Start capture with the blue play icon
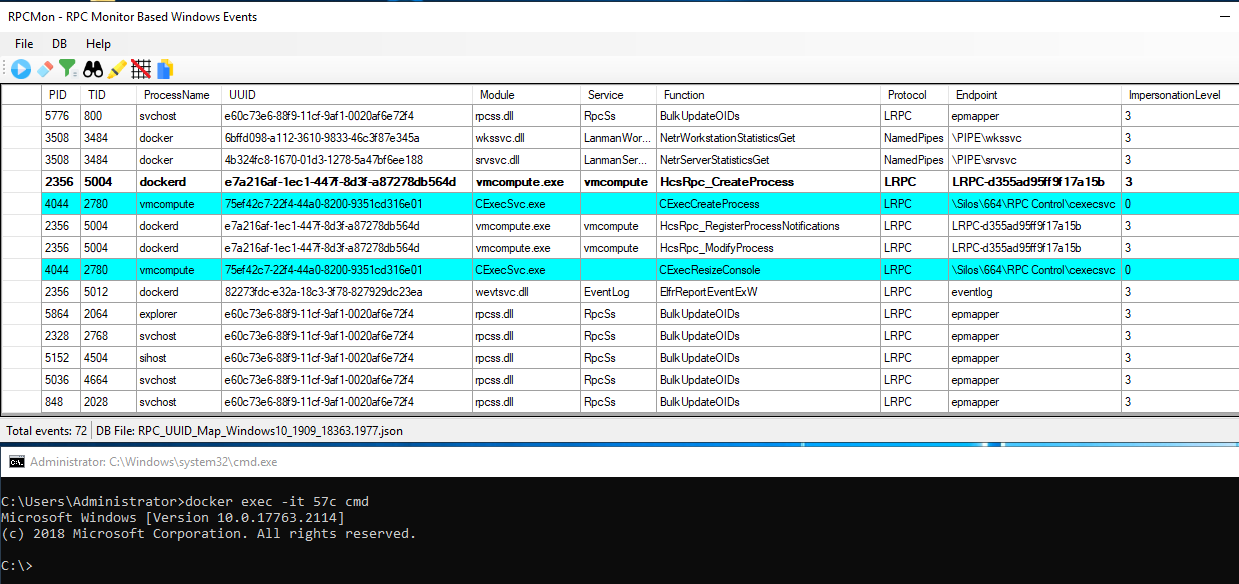 click(x=21, y=69)
